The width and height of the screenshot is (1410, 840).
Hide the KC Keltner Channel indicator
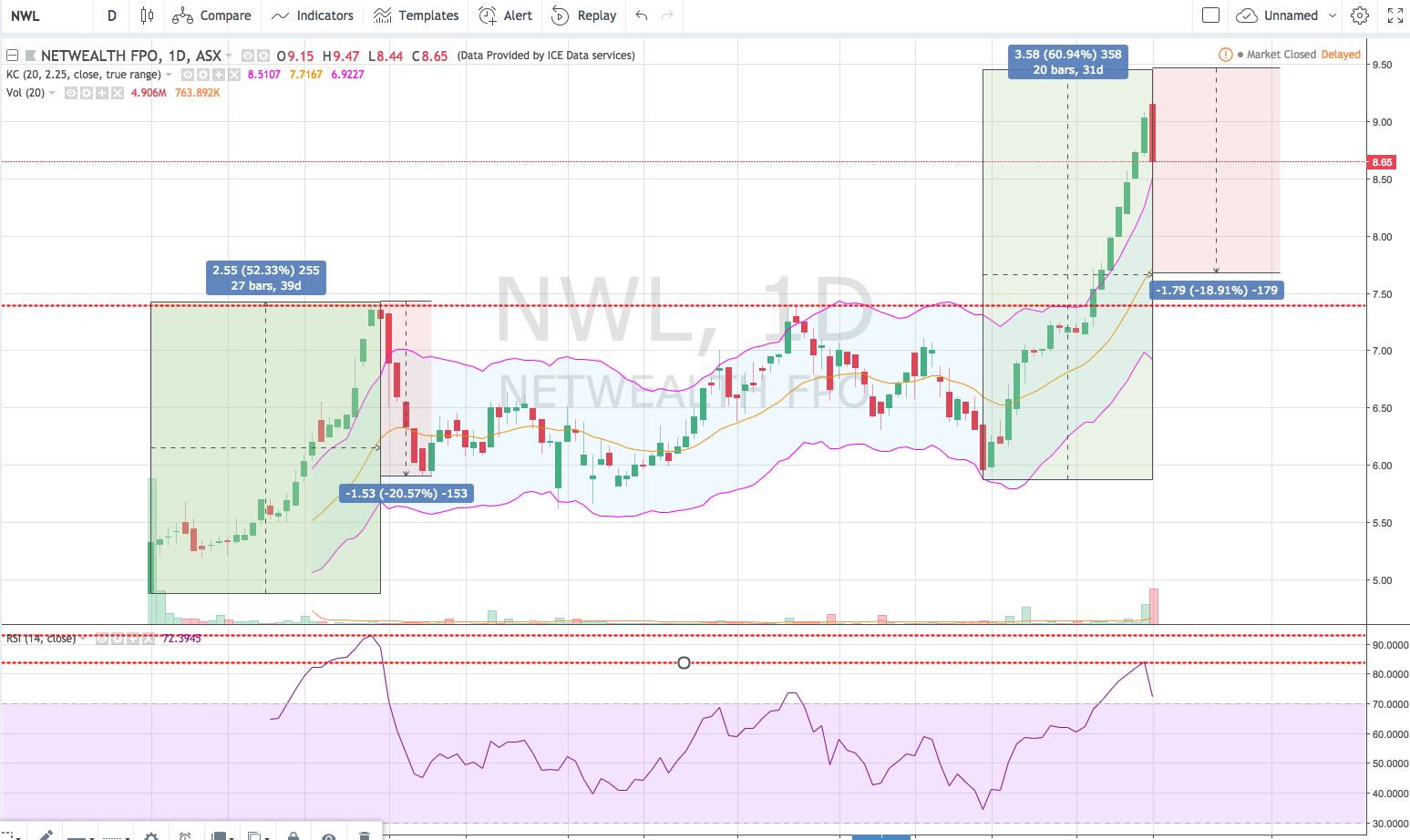point(188,75)
